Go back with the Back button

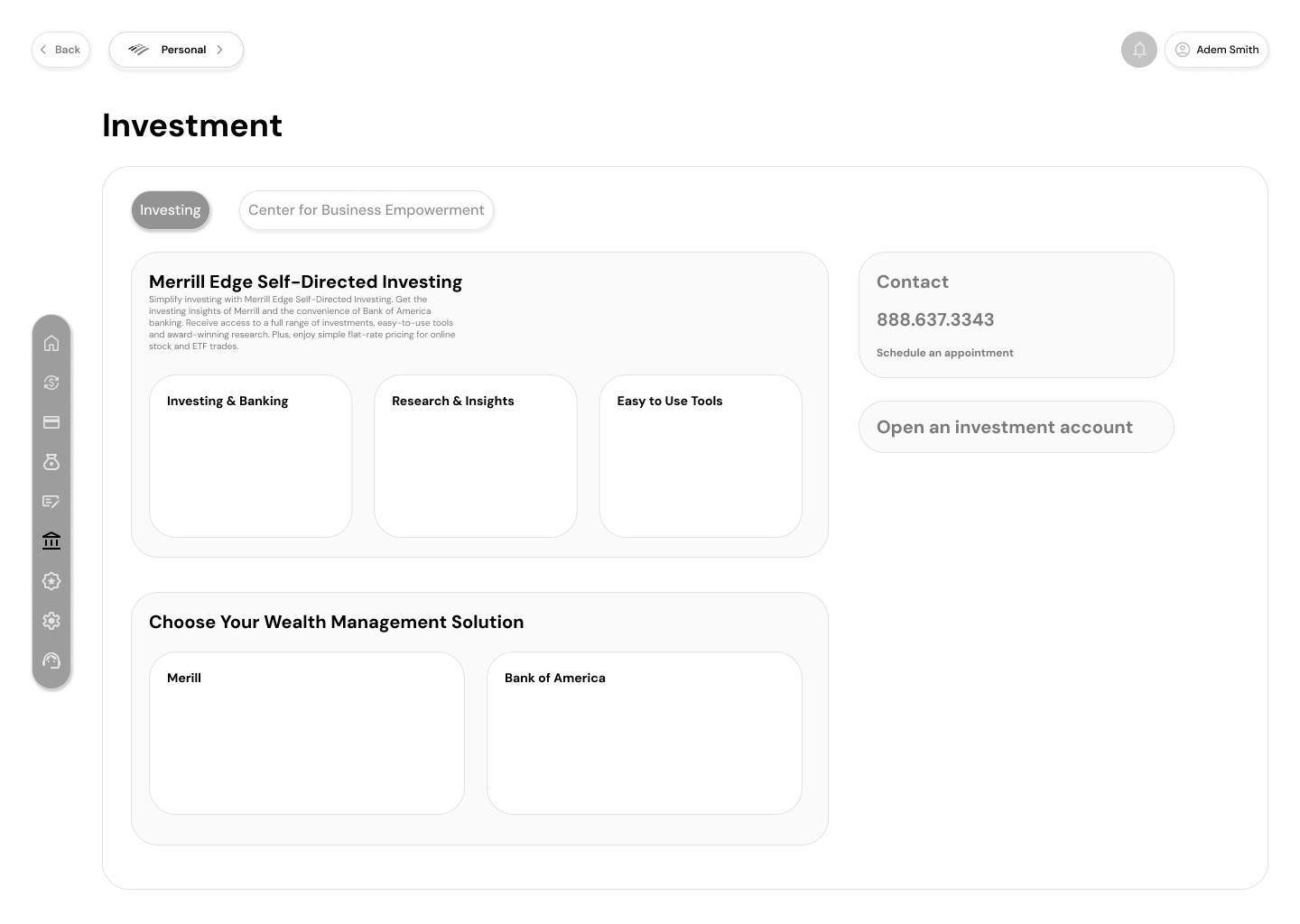[x=60, y=50]
